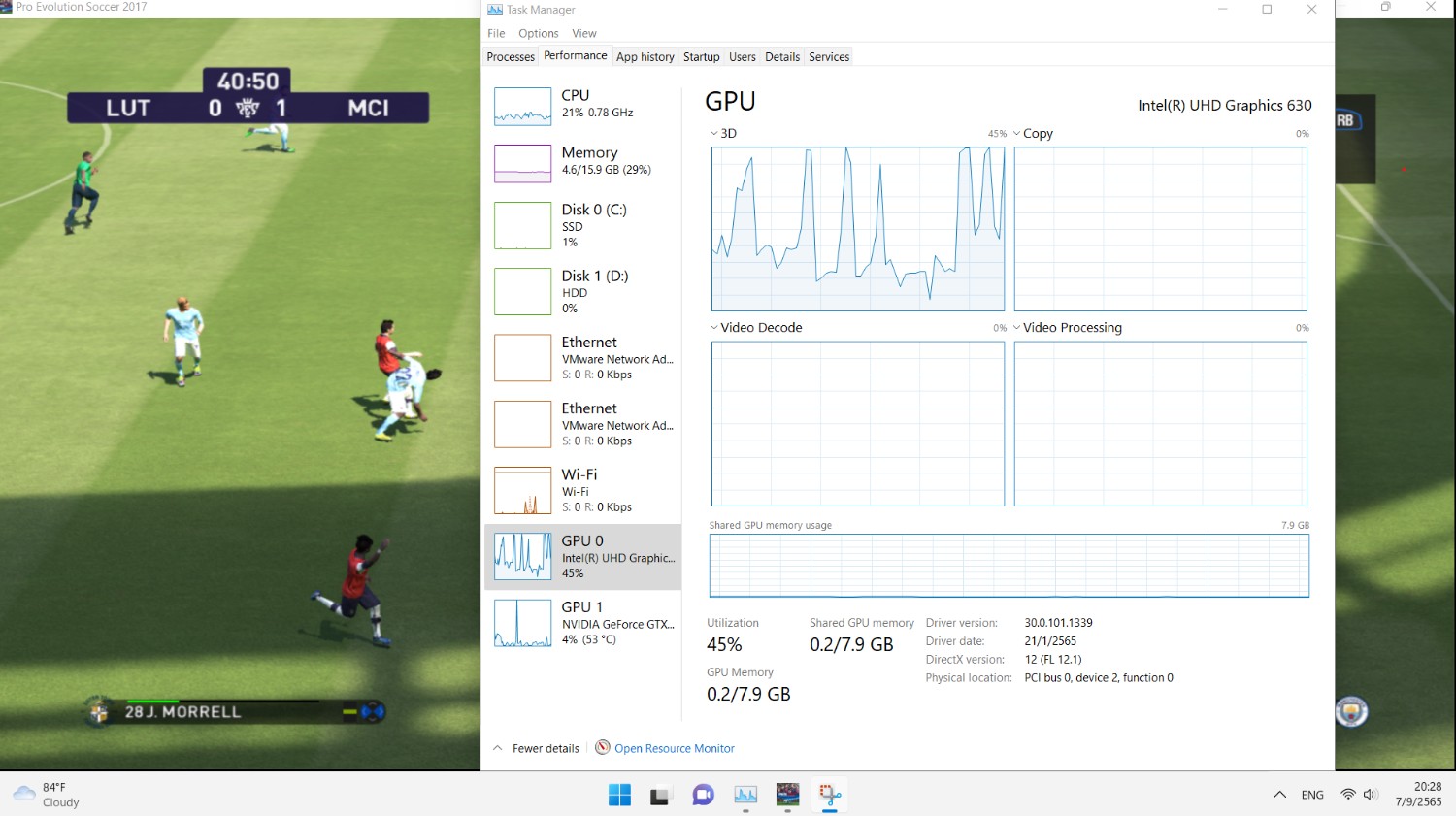1456x816 pixels.
Task: Select the Memory usage thumbnail in sidebar
Action: (522, 163)
